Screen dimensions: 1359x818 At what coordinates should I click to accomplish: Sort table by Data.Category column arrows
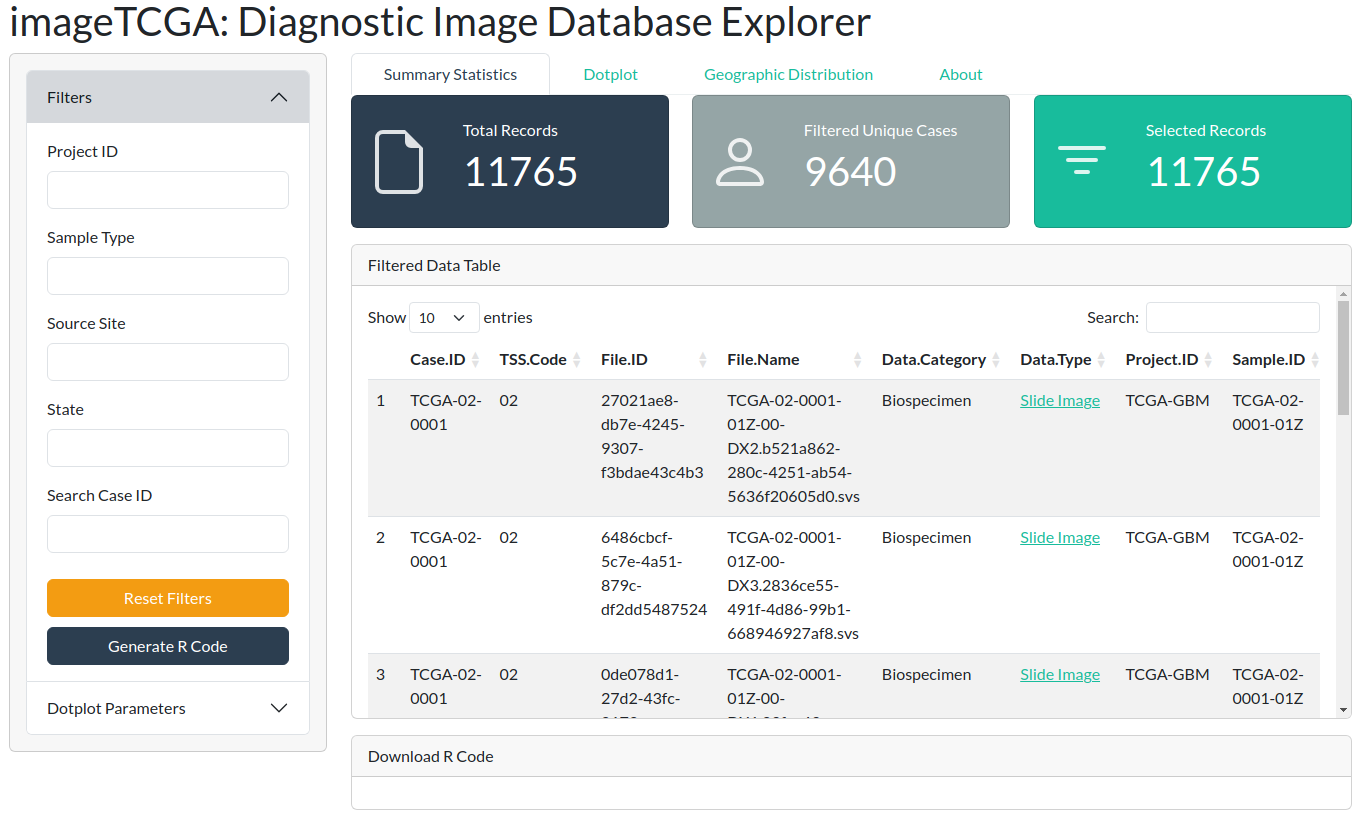[x=996, y=360]
